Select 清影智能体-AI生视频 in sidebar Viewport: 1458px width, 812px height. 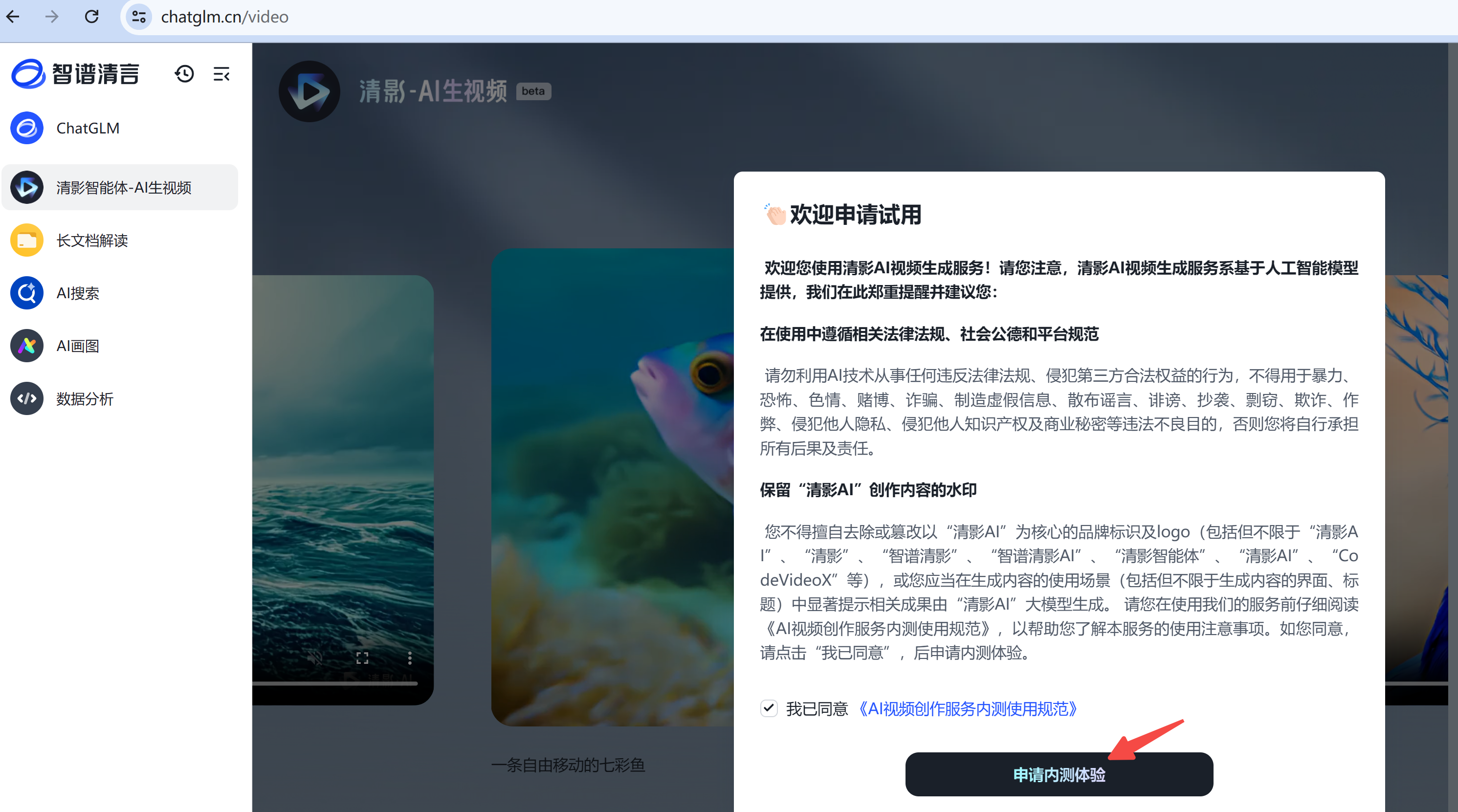(123, 188)
